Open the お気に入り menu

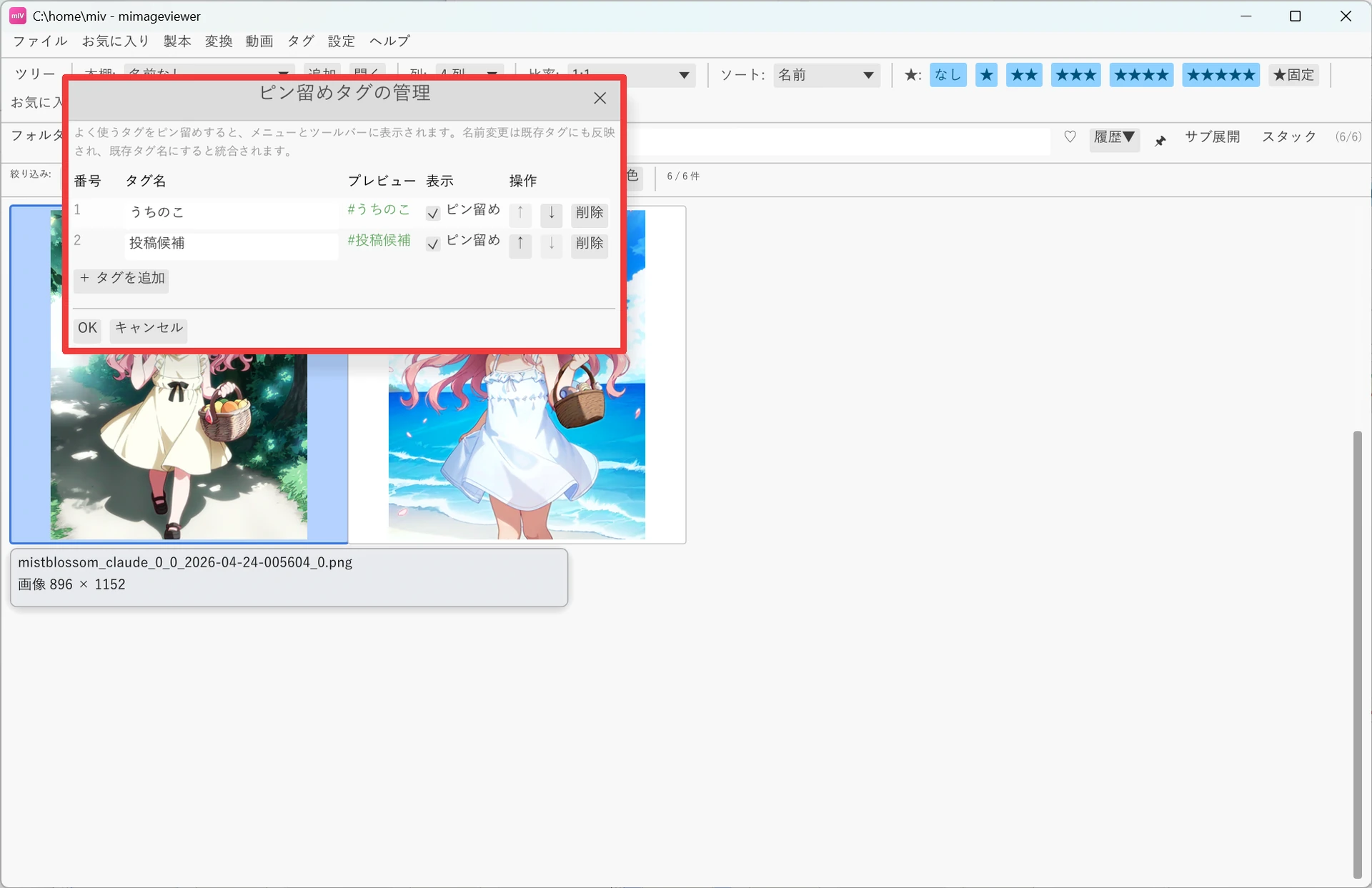[115, 41]
